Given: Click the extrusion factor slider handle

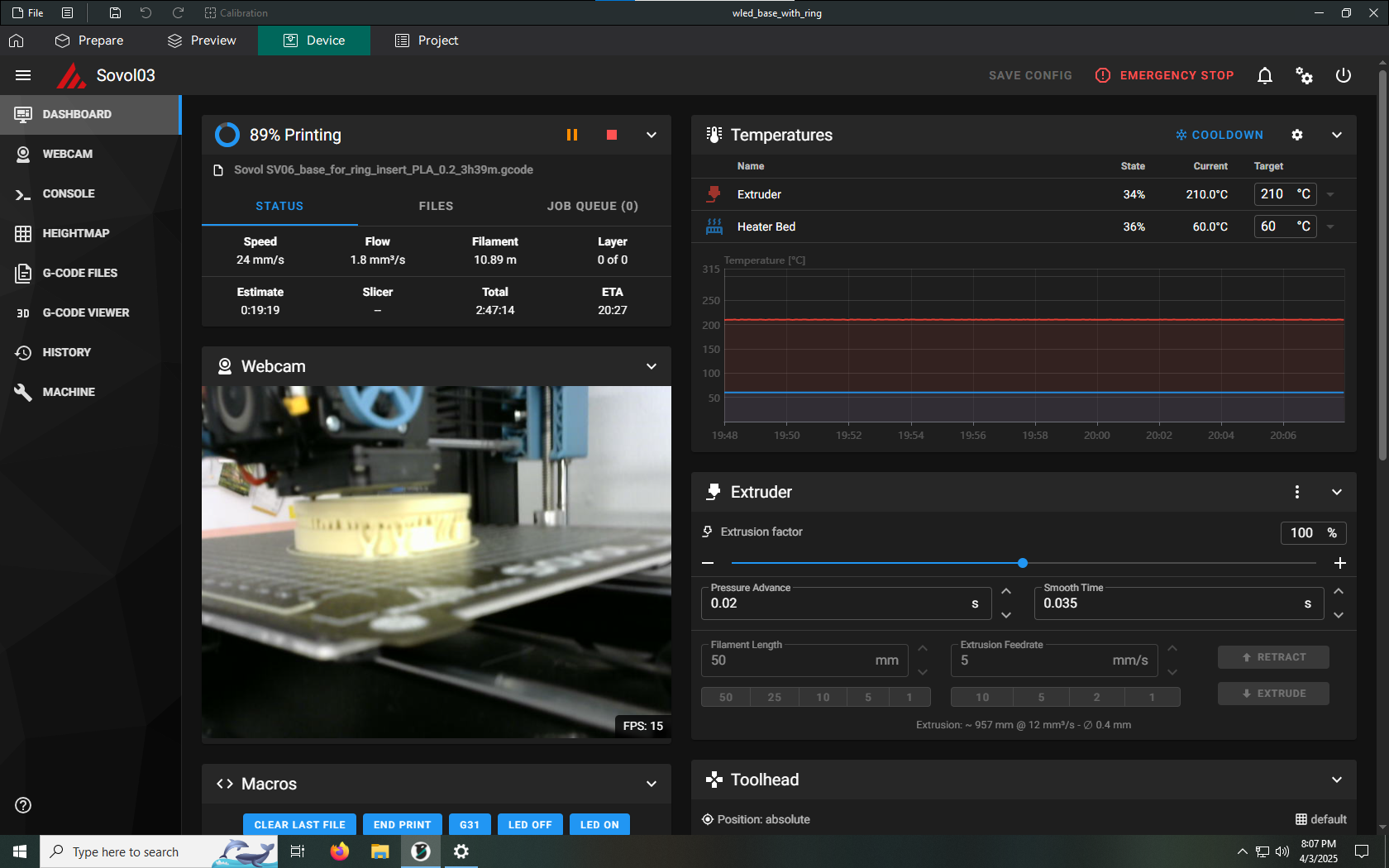Looking at the screenshot, I should 1023,563.
